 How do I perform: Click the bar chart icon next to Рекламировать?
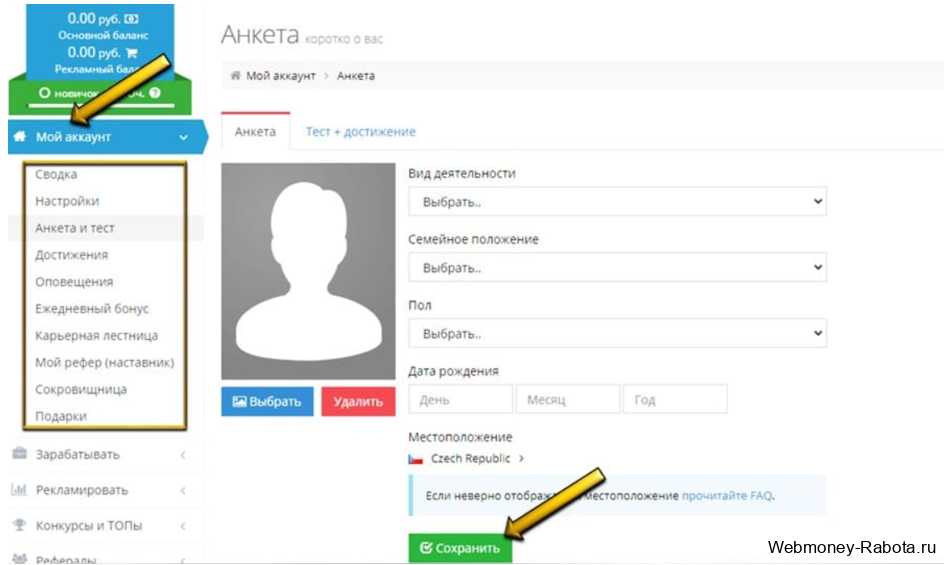click(x=19, y=490)
